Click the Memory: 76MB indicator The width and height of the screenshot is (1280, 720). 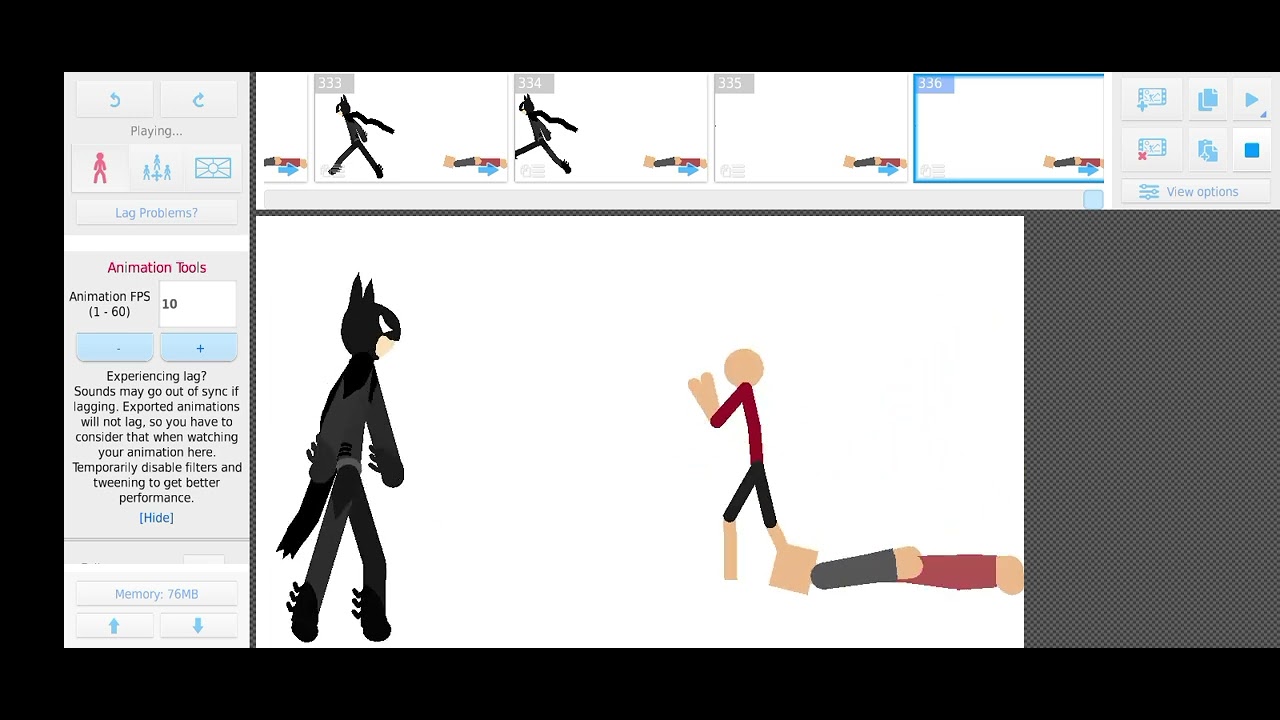coord(156,594)
